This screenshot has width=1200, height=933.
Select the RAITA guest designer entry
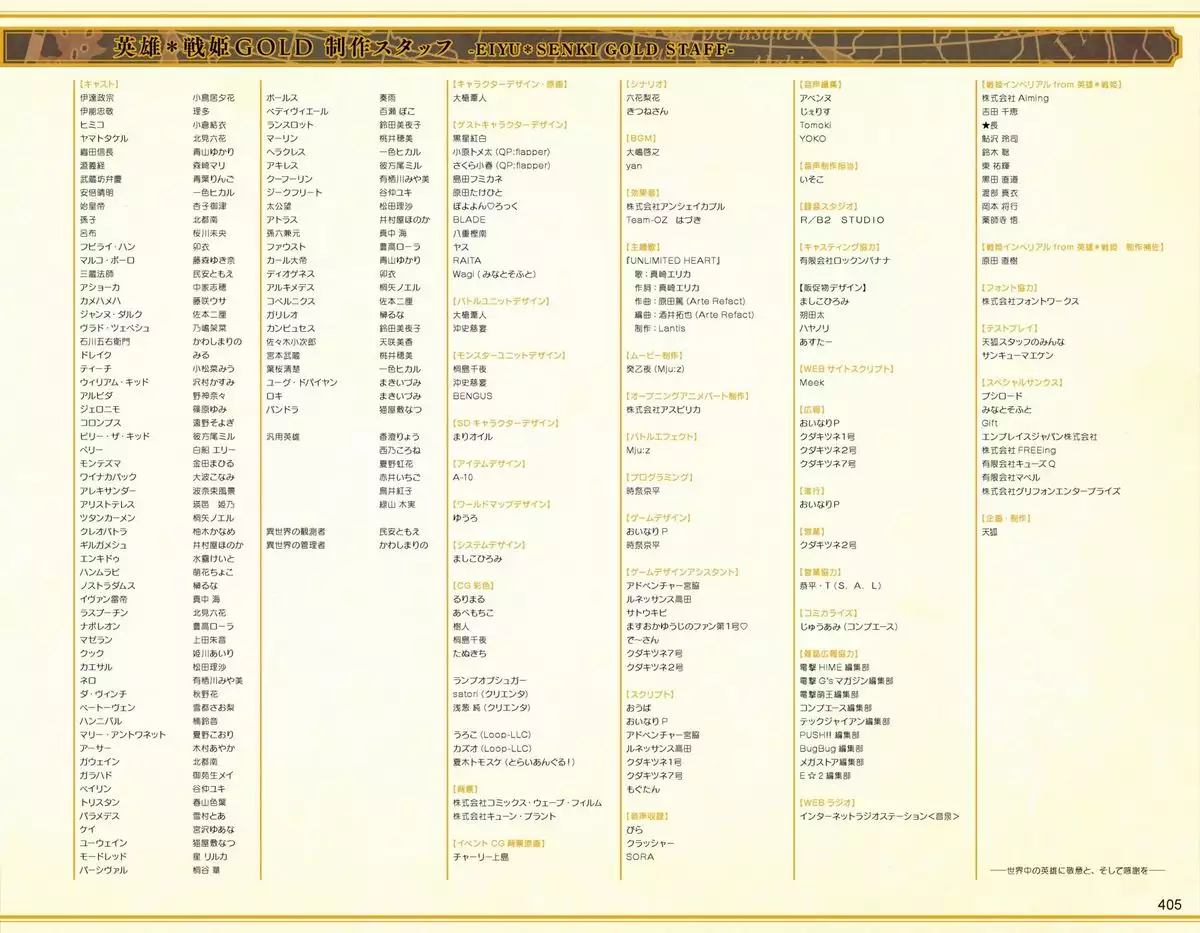point(467,260)
